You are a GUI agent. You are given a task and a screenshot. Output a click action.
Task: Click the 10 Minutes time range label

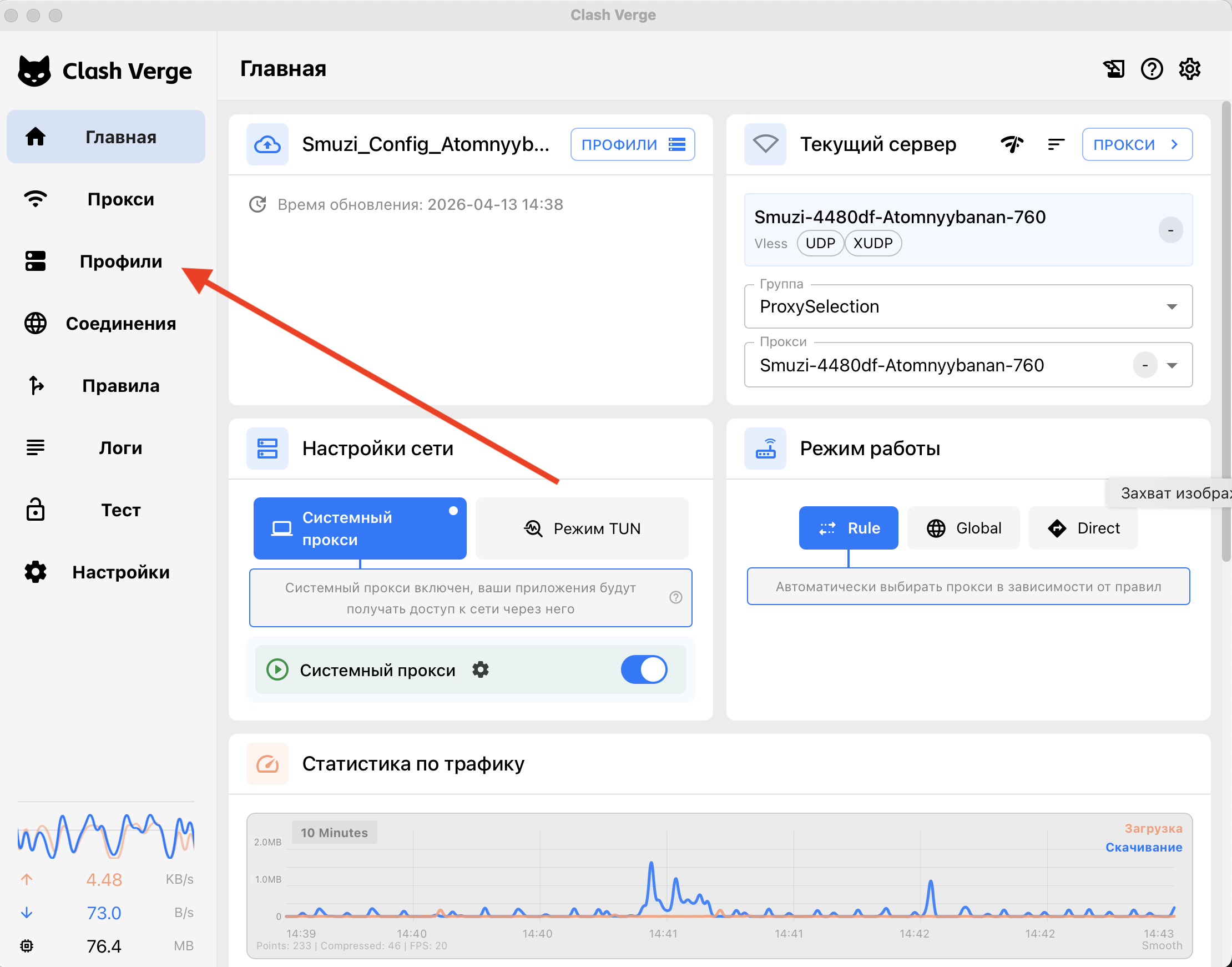click(335, 832)
